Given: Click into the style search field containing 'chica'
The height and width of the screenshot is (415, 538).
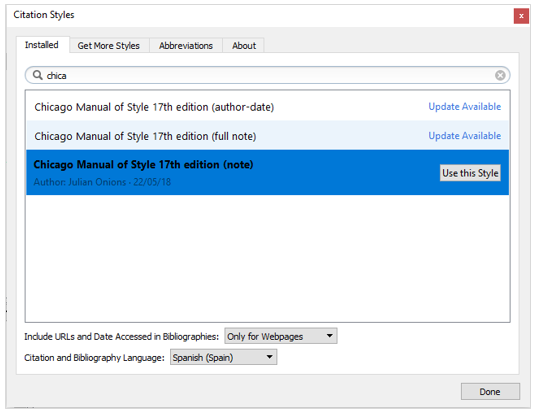Looking at the screenshot, I should point(267,75).
